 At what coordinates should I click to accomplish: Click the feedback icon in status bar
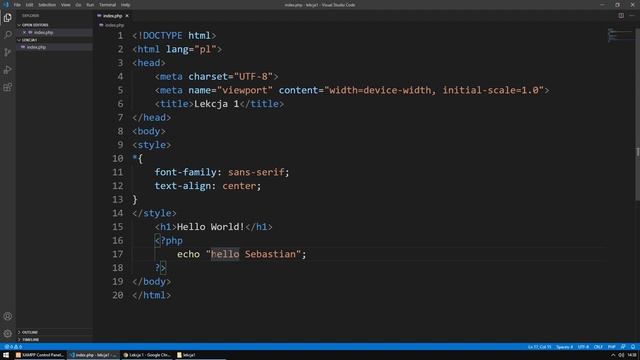coord(623,347)
